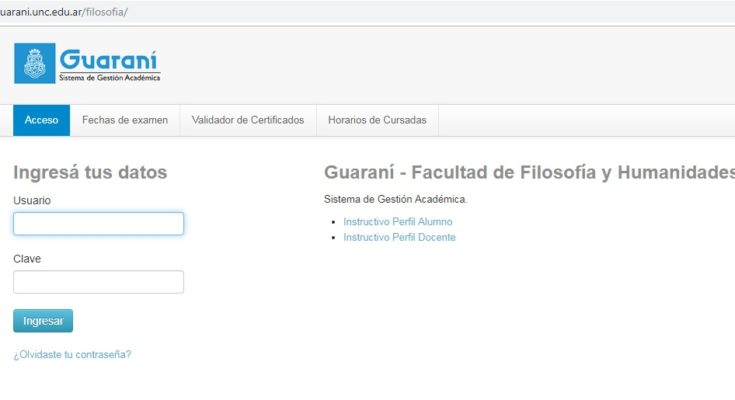This screenshot has width=735, height=400.
Task: Open the ¿Olvidaste tu contraseña? link
Action: pos(72,354)
